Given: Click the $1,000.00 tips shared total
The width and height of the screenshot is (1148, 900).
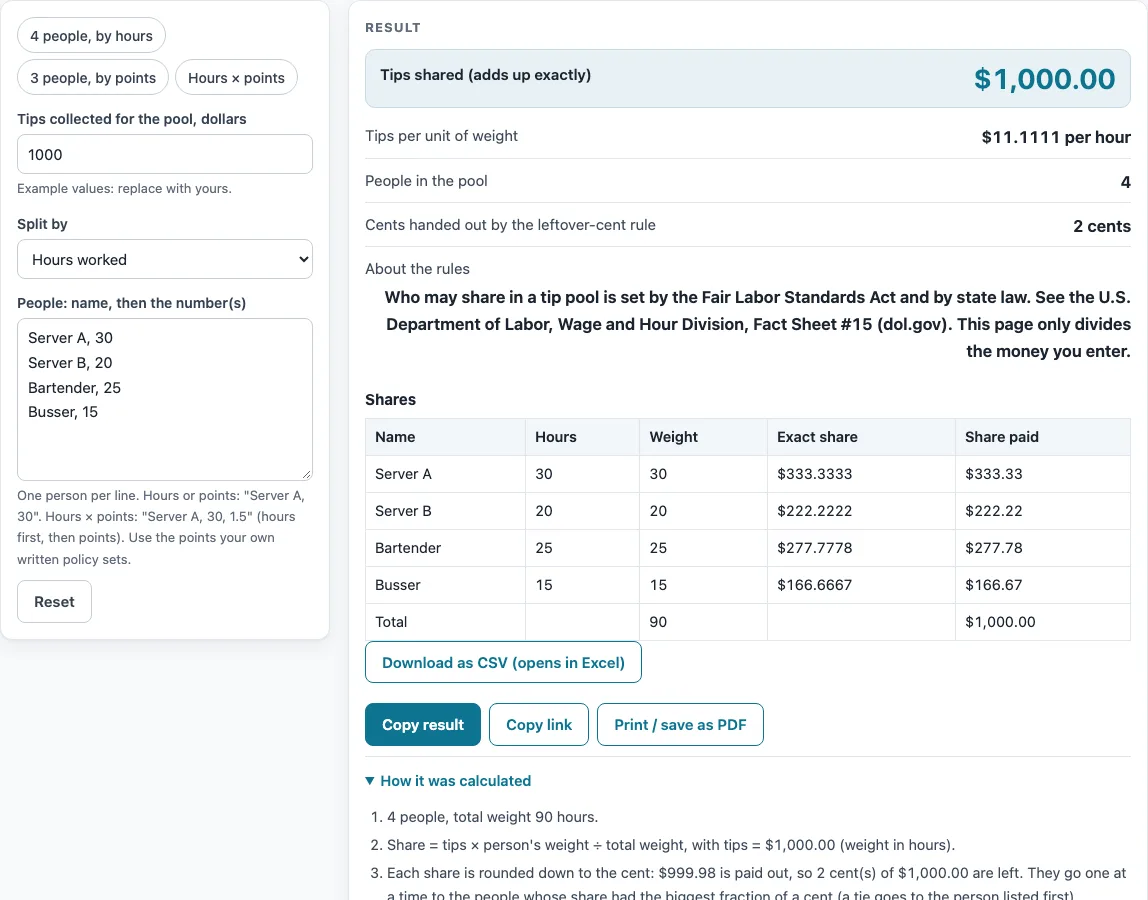Looking at the screenshot, I should 1044,79.
